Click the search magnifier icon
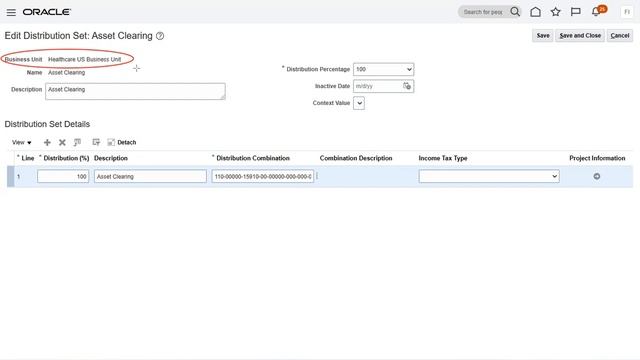 (x=515, y=12)
